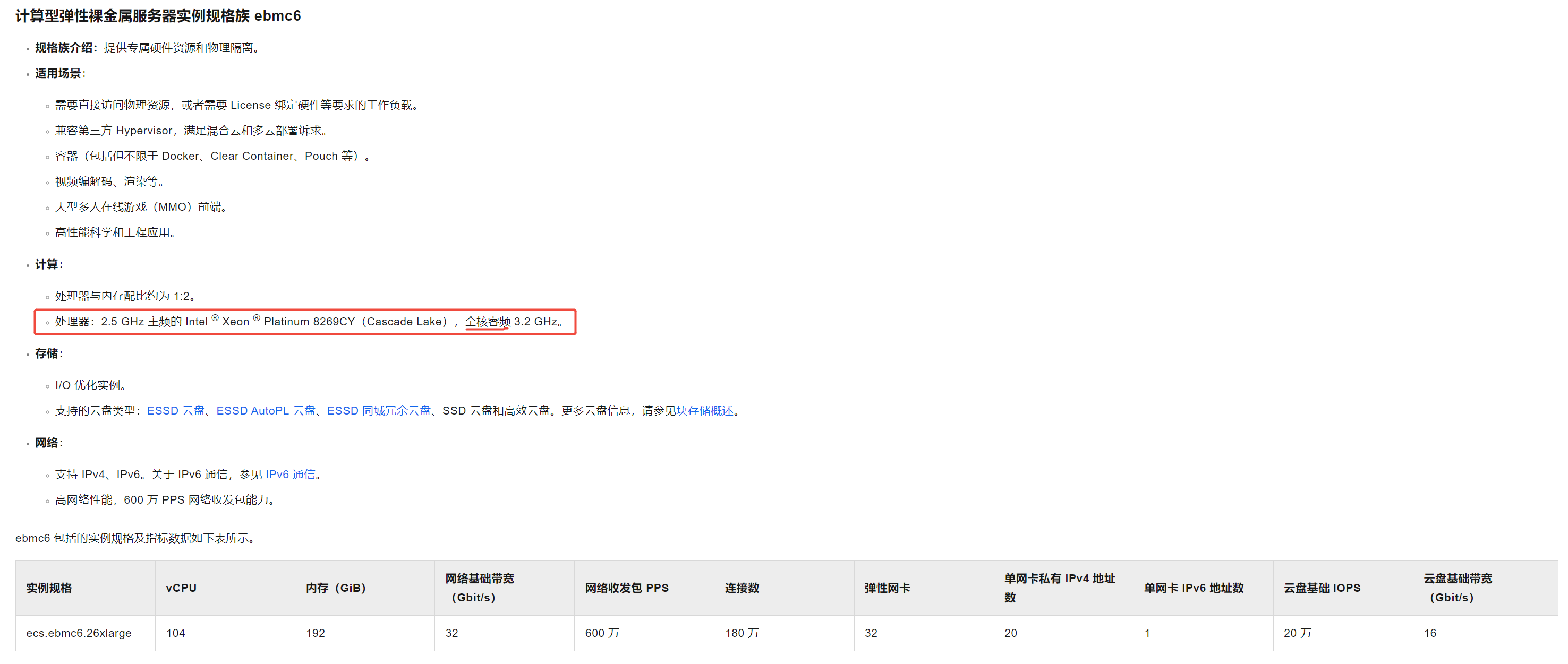Click the 内存 (GiB) column header
Image resolution: width=1568 pixels, height=664 pixels.
pyautogui.click(x=335, y=588)
